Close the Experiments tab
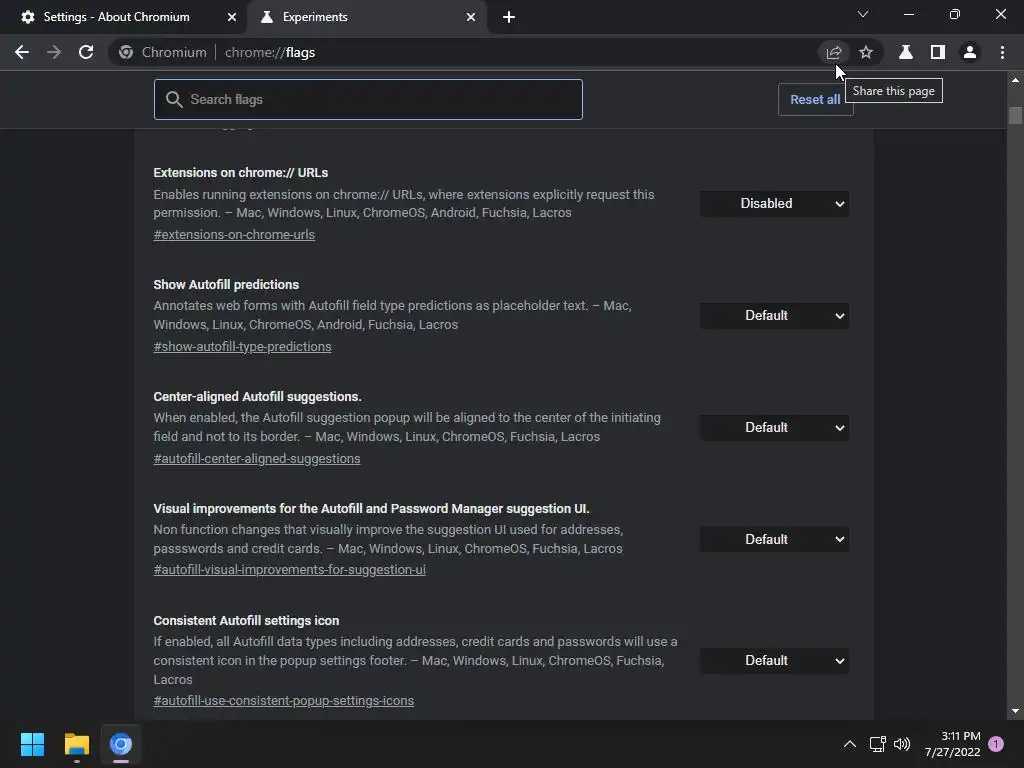This screenshot has width=1024, height=768. click(471, 17)
